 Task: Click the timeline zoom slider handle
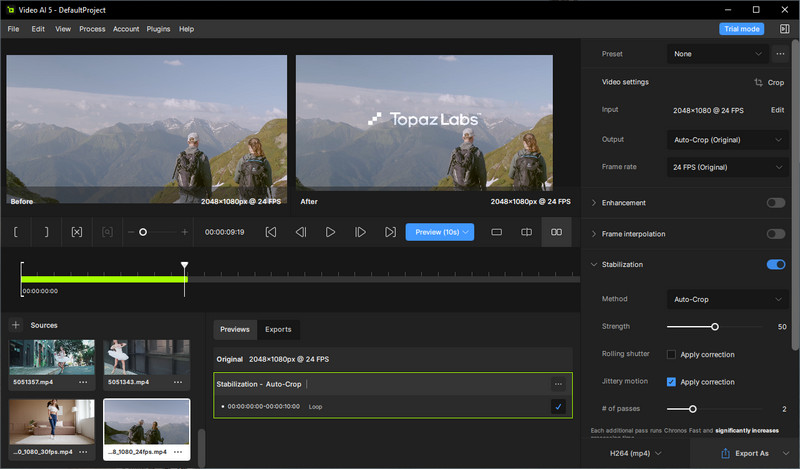(x=143, y=232)
